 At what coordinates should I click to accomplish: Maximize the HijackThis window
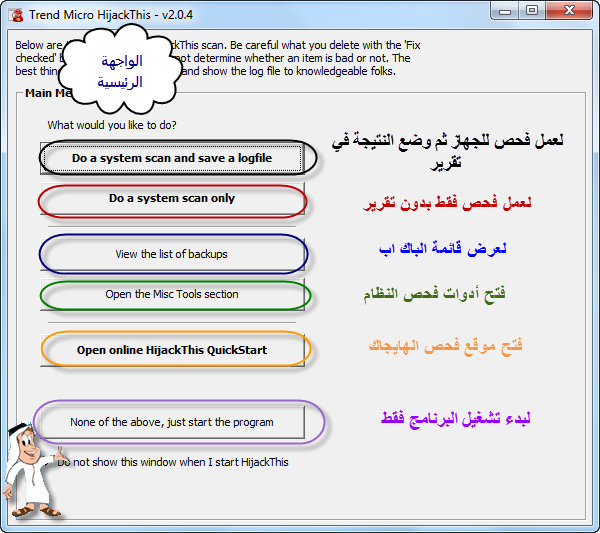point(532,11)
